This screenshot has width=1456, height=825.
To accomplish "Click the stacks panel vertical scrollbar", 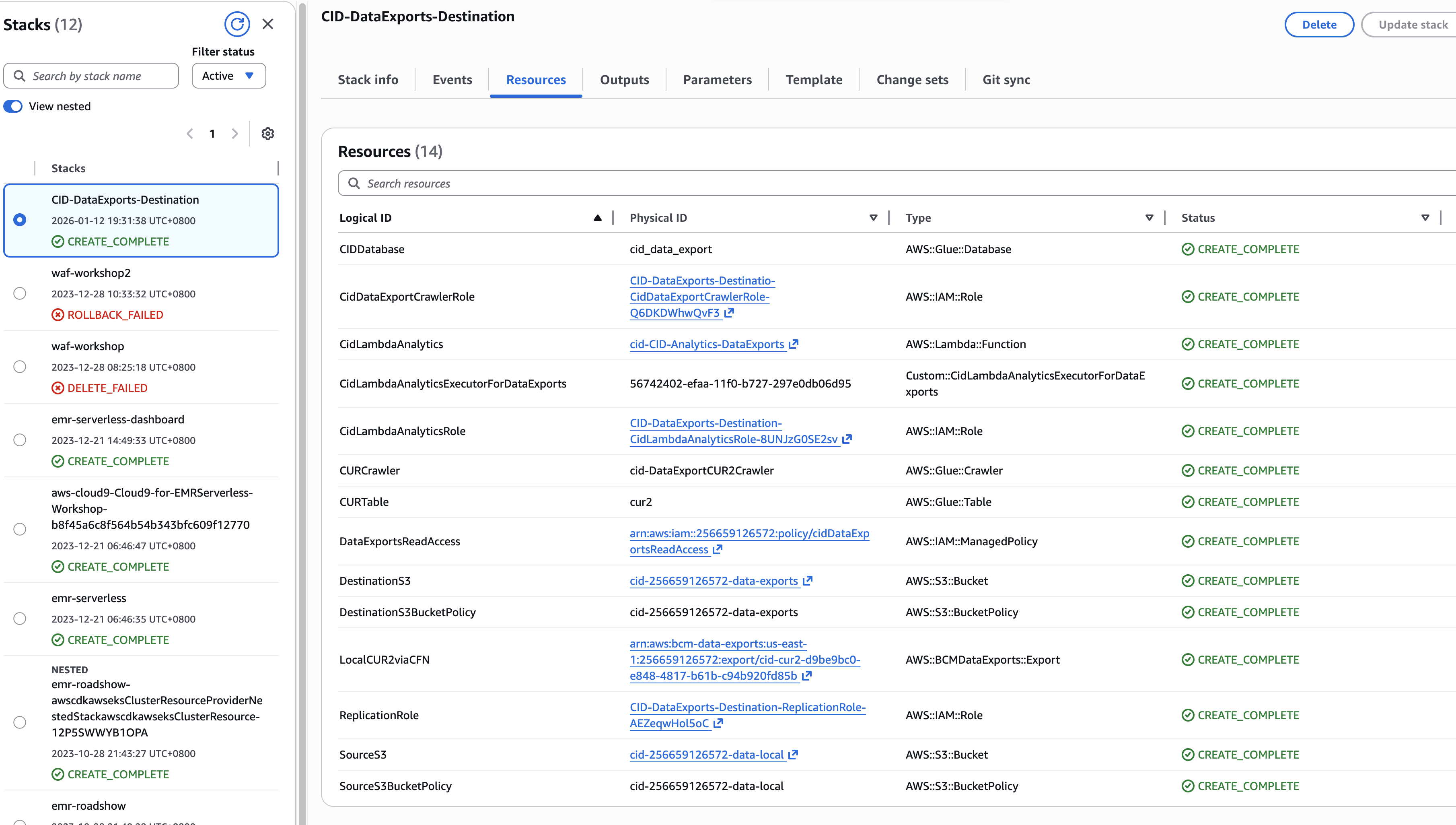I will pos(302,397).
